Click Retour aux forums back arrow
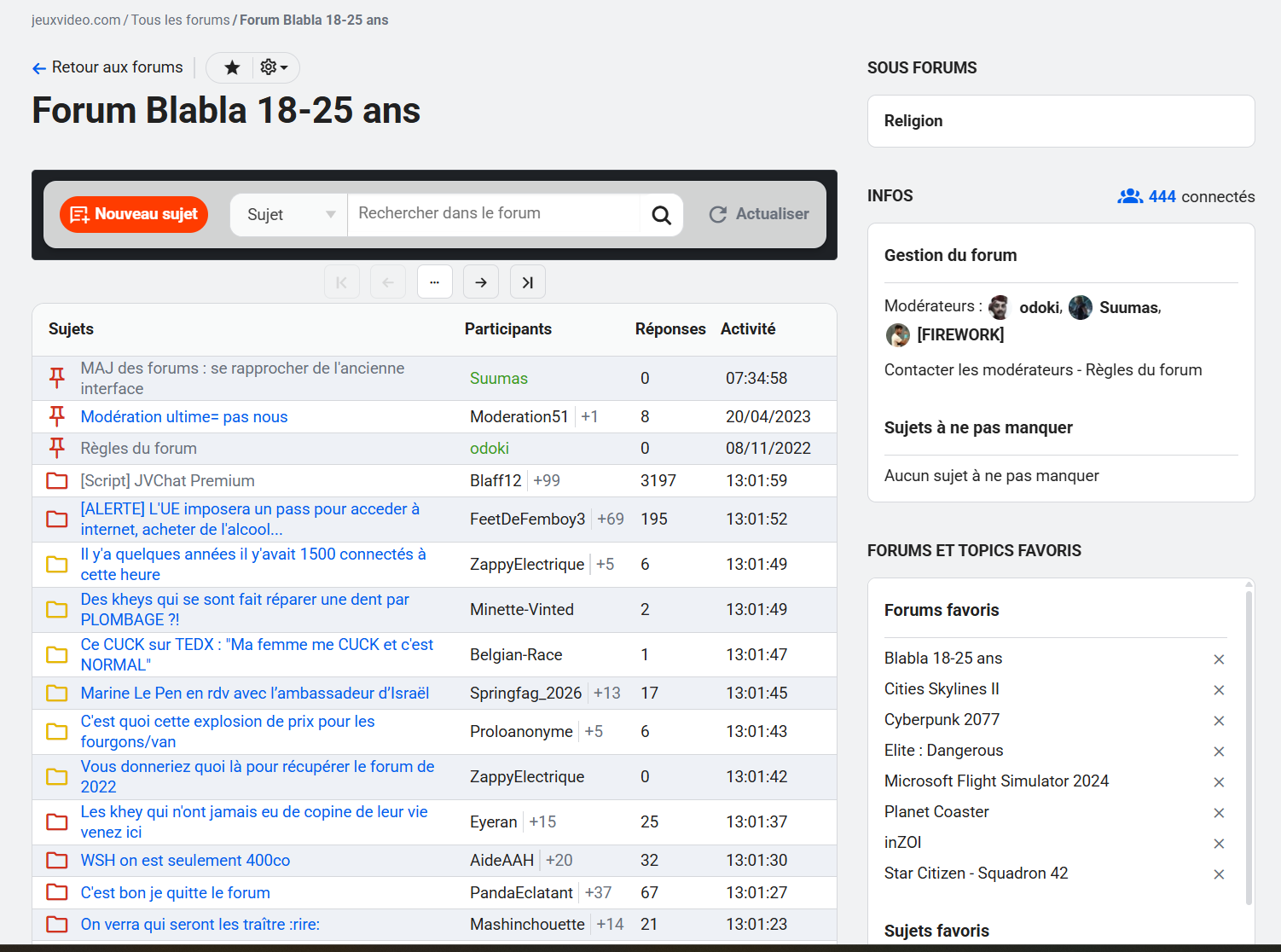 pyautogui.click(x=39, y=68)
